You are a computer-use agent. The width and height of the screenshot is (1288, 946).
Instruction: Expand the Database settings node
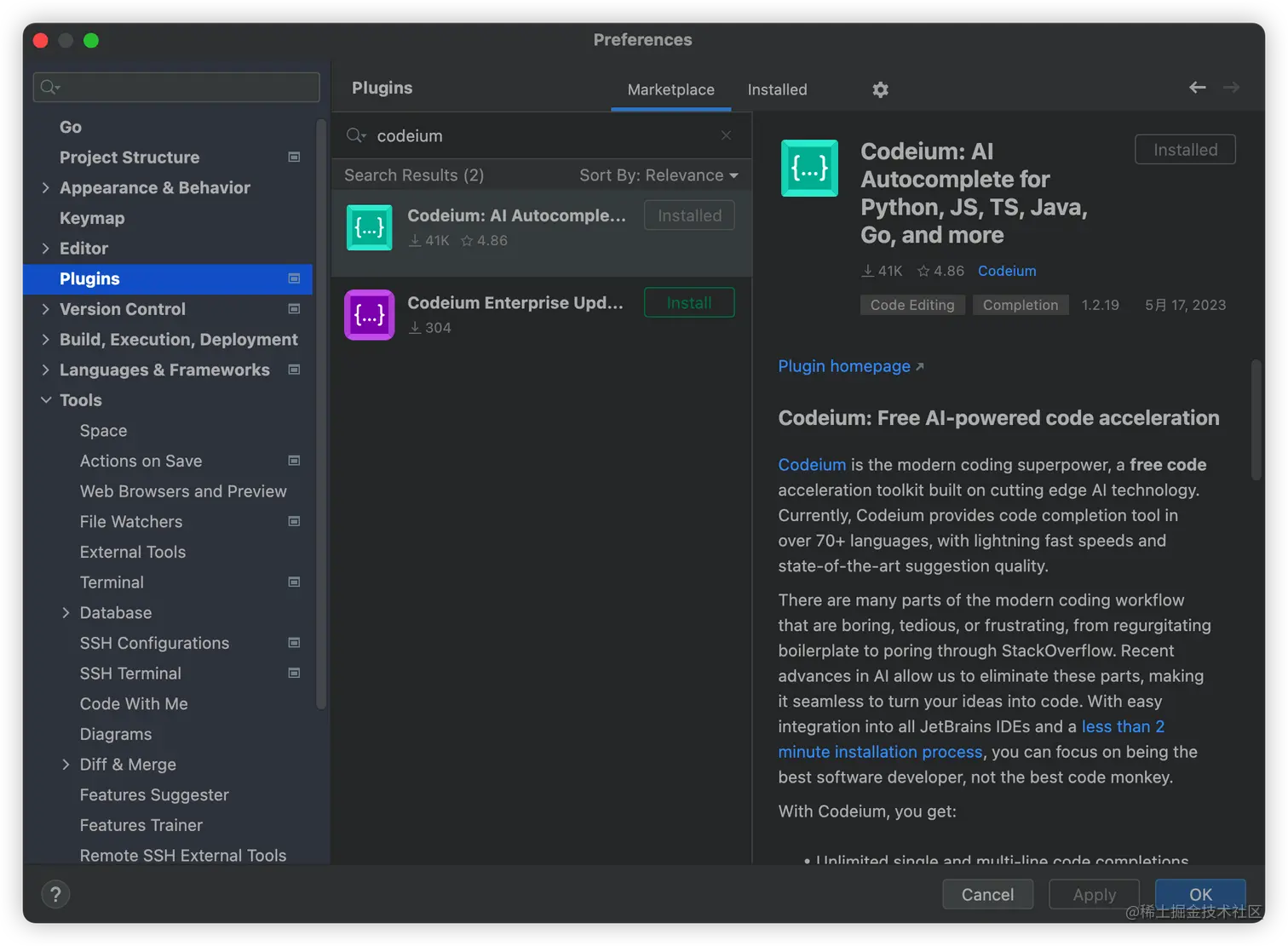66,613
